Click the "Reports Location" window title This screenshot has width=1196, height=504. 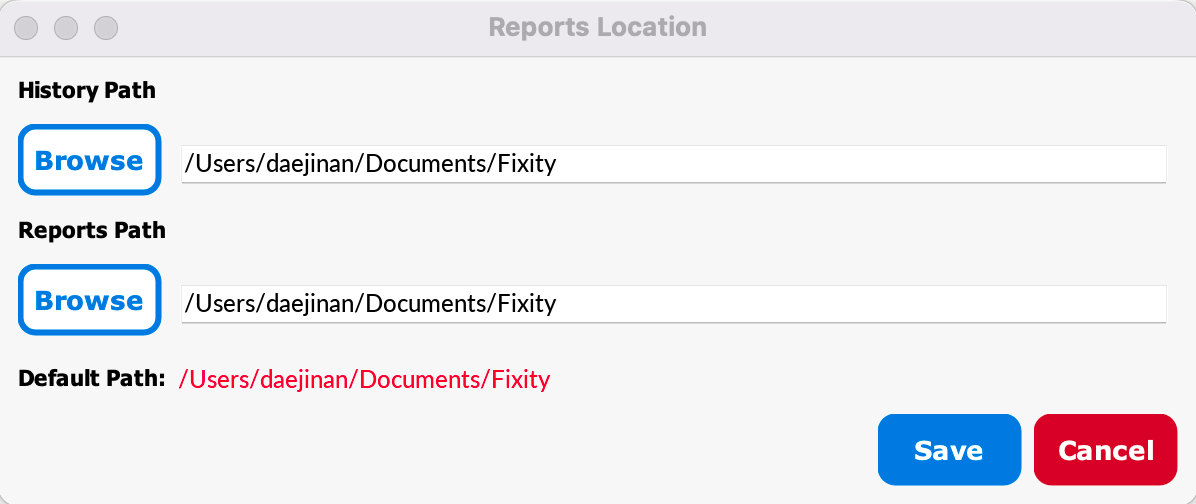597,27
